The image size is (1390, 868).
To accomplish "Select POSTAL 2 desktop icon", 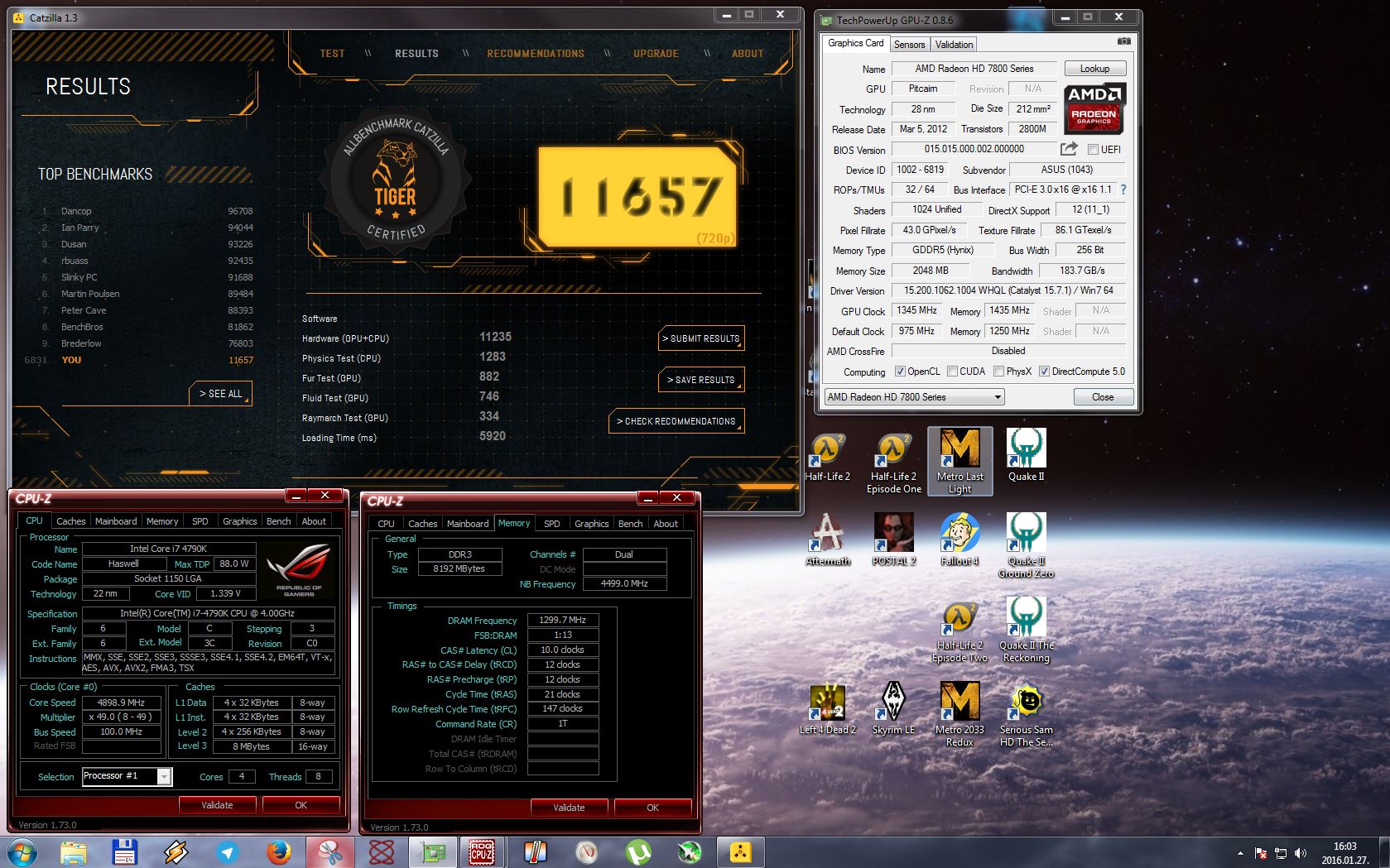I will (x=893, y=540).
